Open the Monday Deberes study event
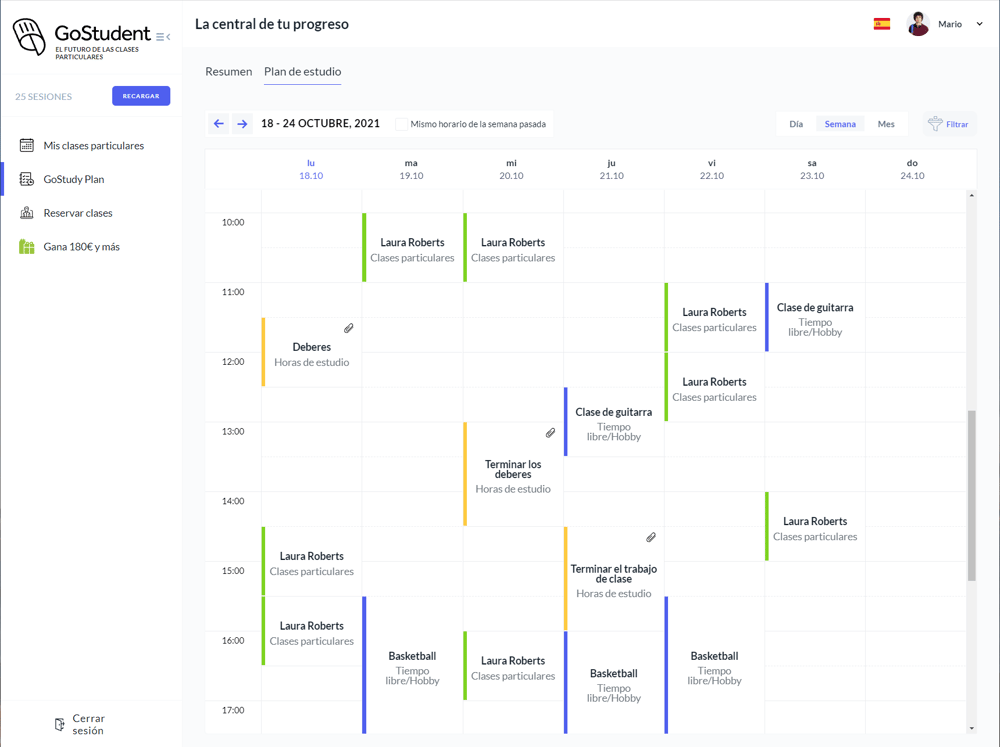Viewport: 1000px width, 747px height. click(x=312, y=352)
